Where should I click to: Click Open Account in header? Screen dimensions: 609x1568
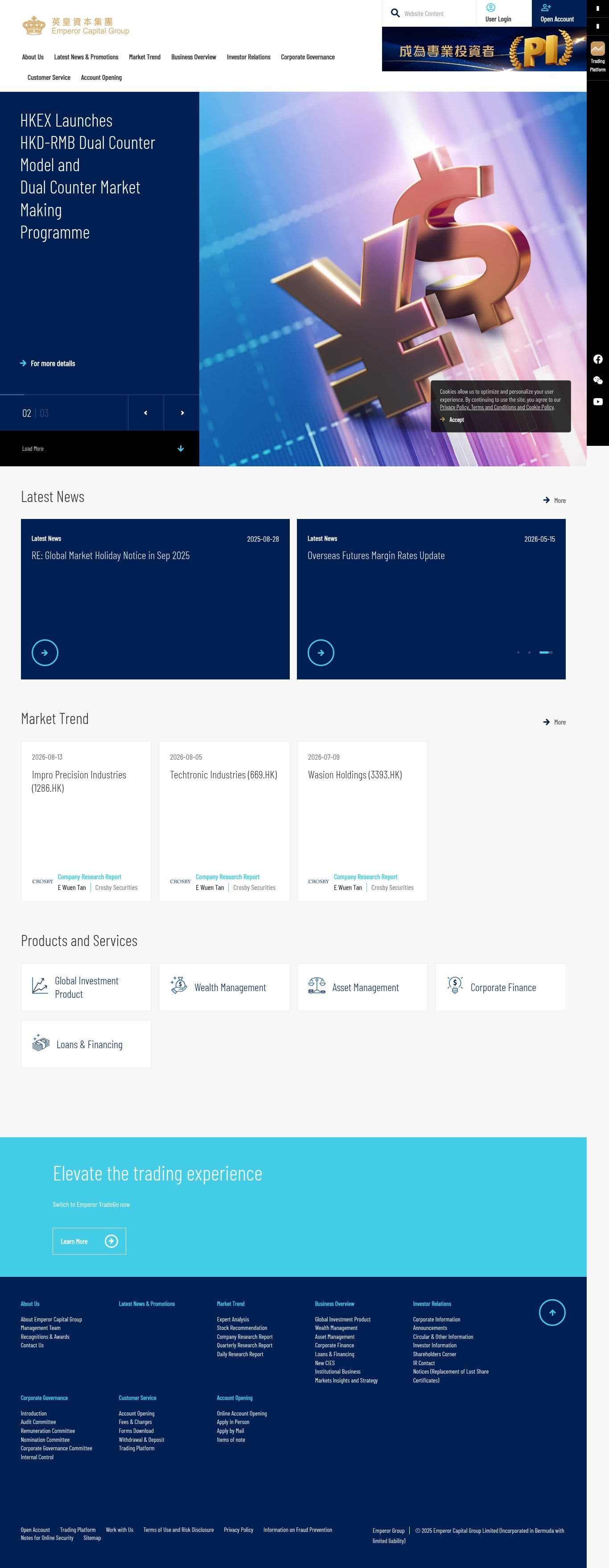click(x=557, y=13)
